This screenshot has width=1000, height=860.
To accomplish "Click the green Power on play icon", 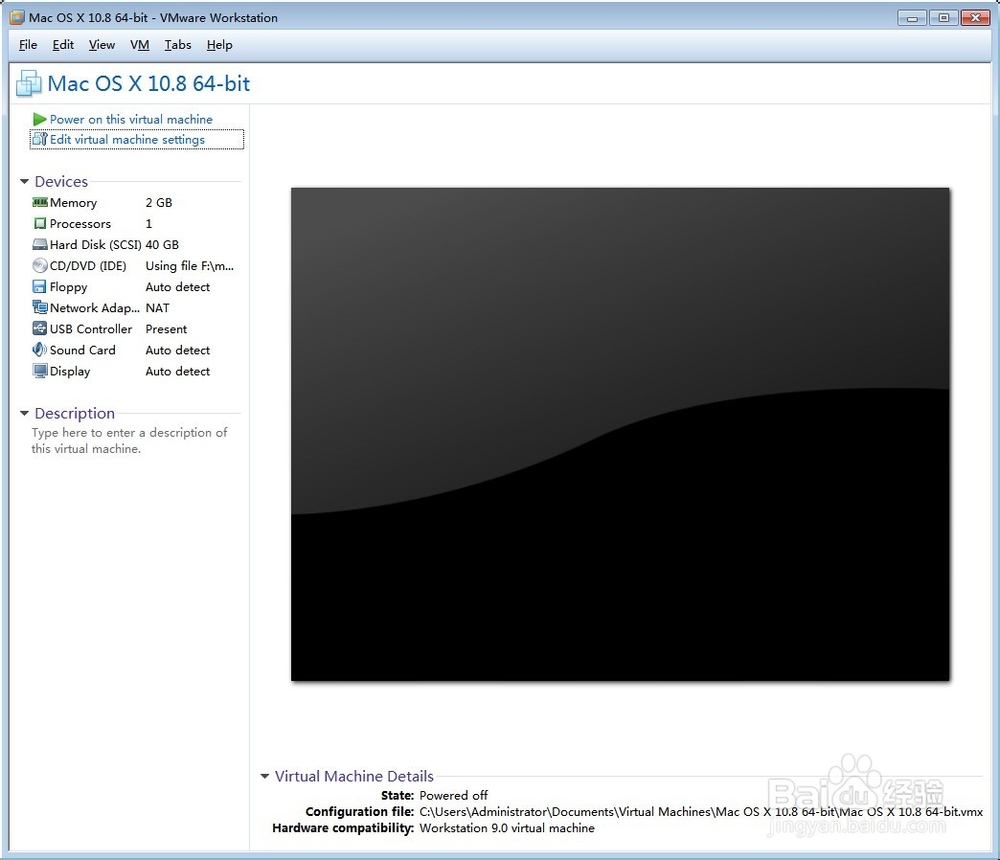I will tap(40, 119).
